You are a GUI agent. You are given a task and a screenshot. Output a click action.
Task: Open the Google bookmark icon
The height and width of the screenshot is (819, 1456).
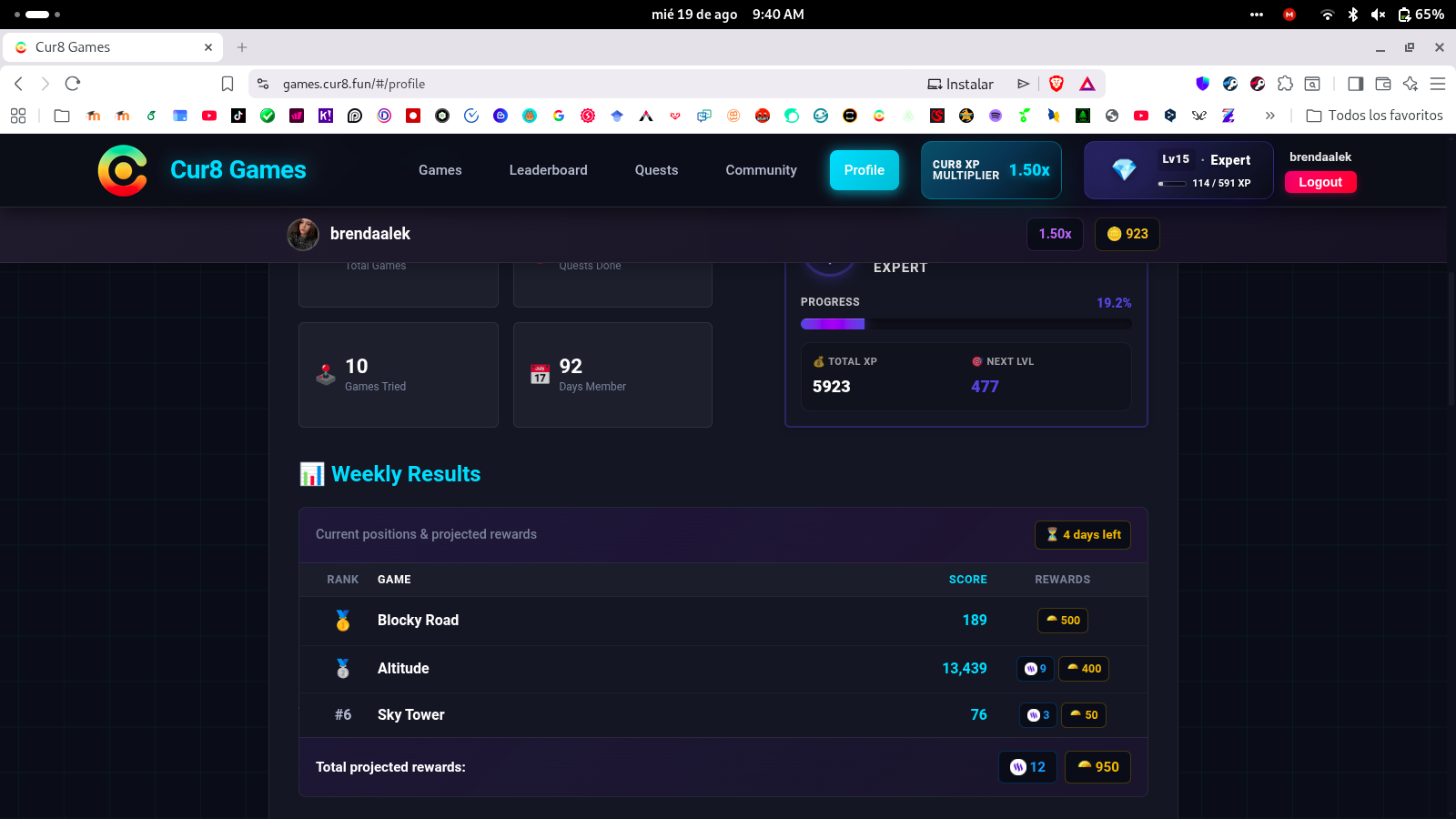(559, 116)
